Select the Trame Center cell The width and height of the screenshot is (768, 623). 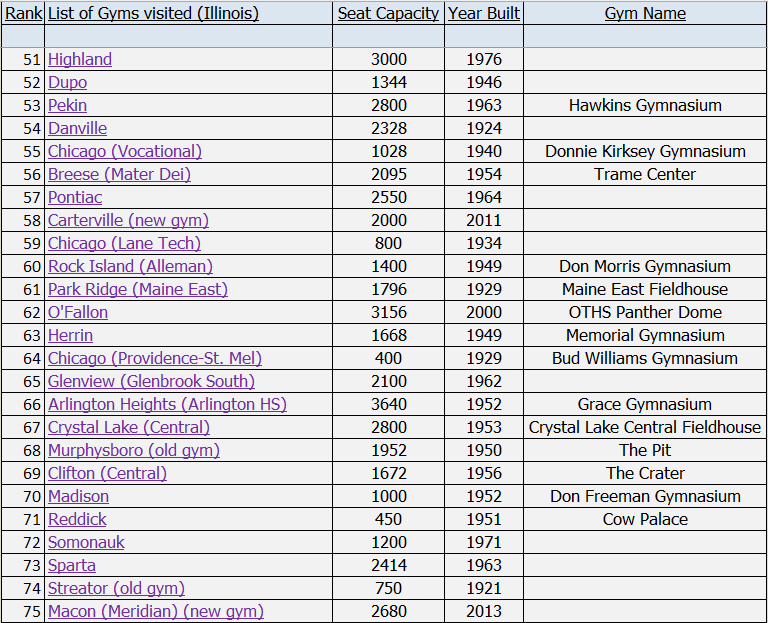pos(645,174)
